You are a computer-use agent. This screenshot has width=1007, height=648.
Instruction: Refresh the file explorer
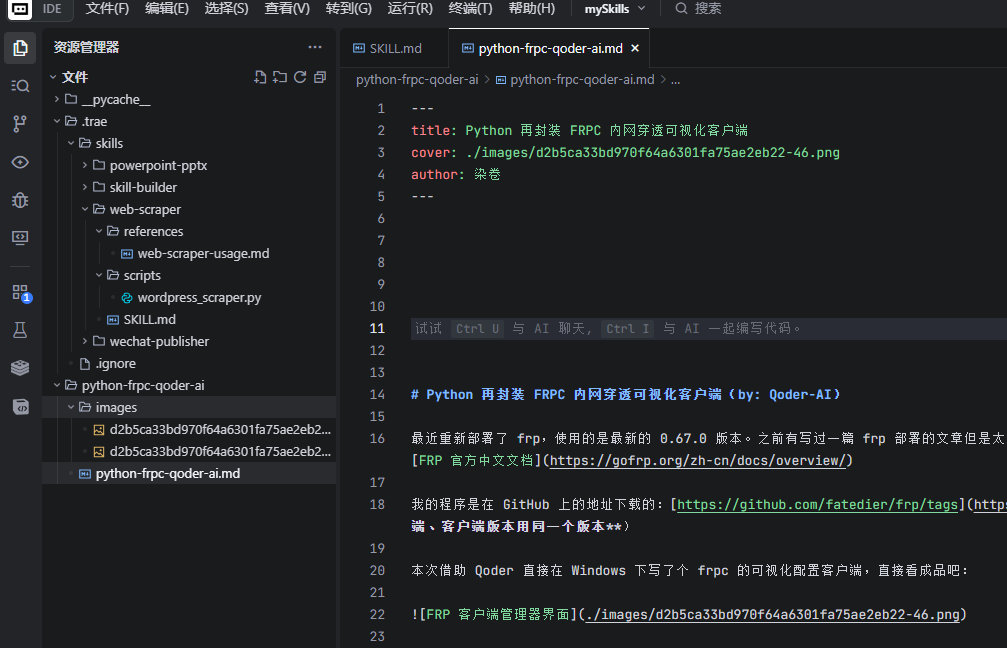click(300, 77)
